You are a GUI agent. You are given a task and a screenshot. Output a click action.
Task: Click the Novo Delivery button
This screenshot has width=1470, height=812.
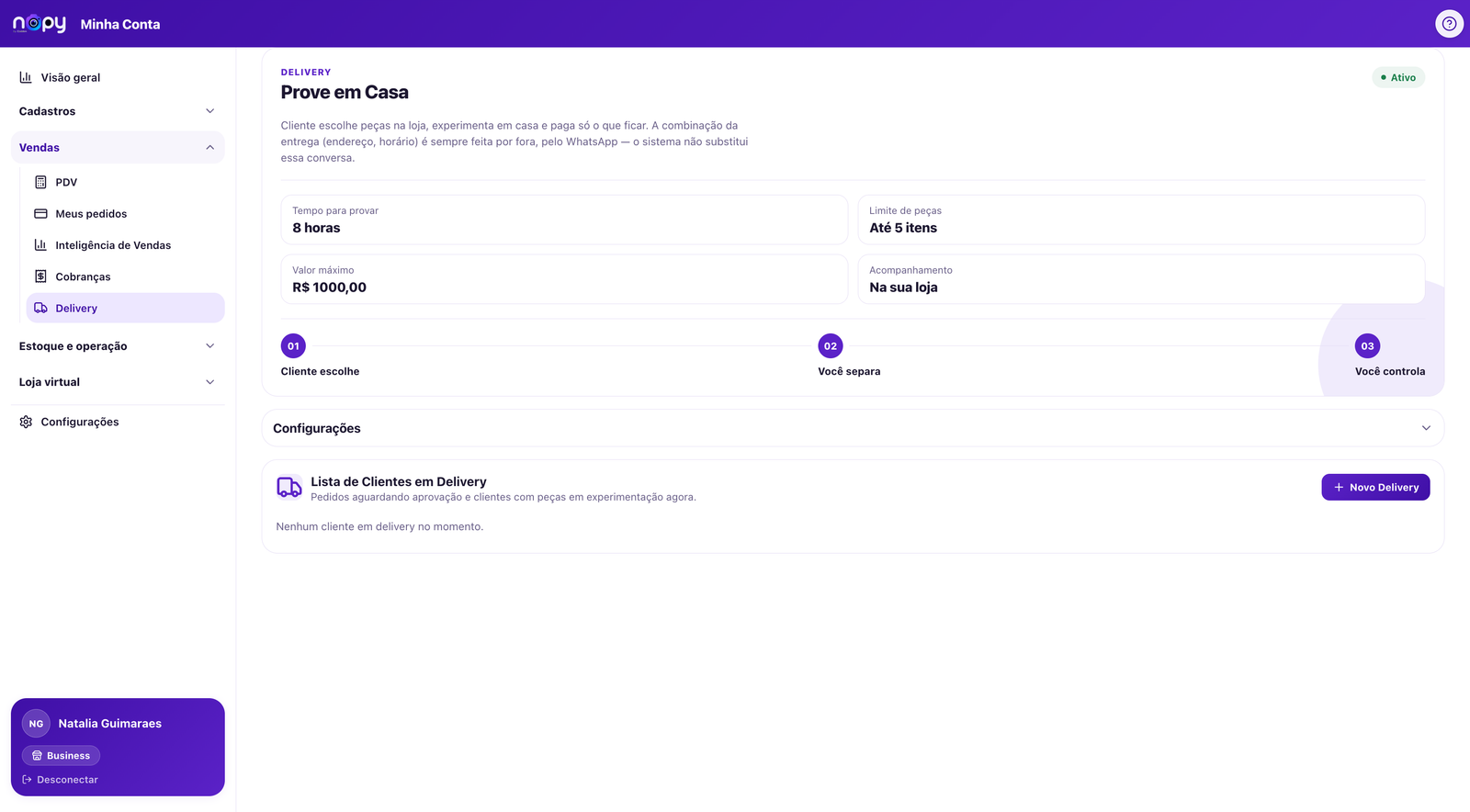1375,488
